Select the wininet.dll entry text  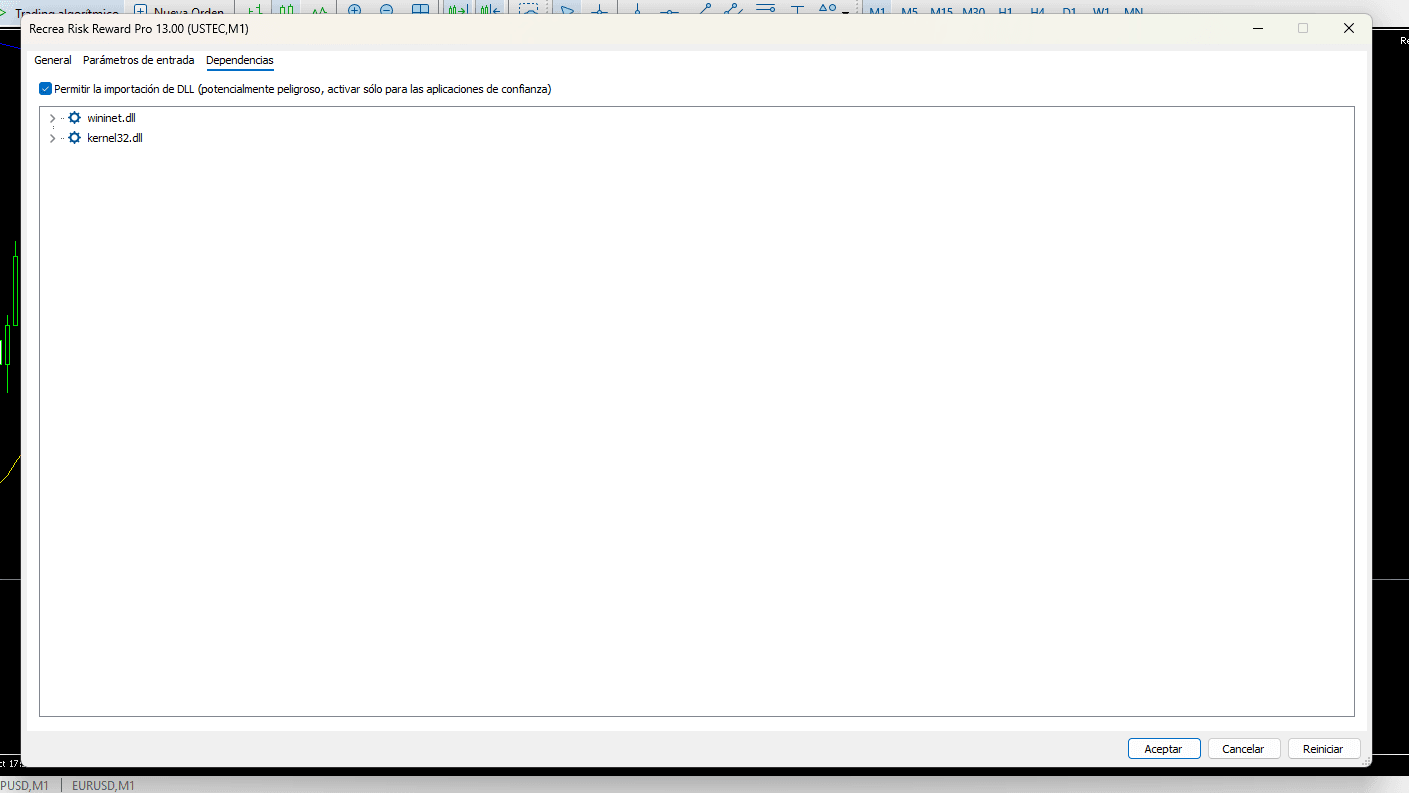tap(111, 118)
